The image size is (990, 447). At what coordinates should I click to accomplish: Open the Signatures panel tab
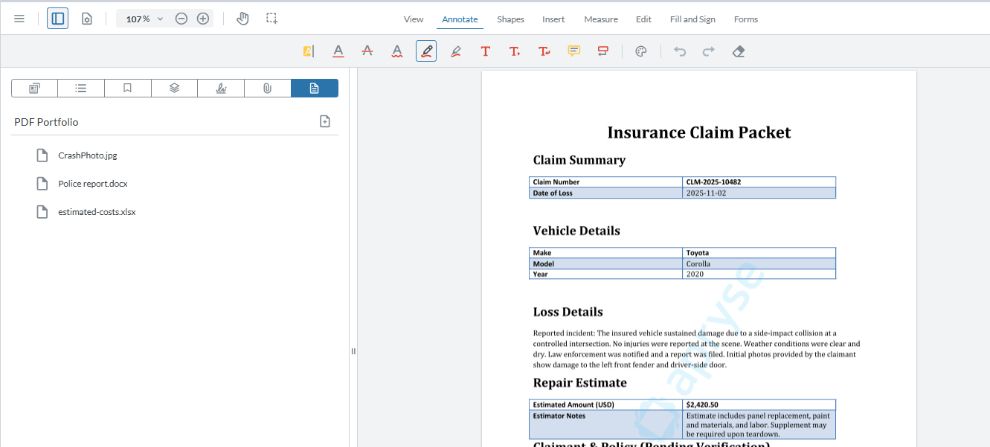[x=221, y=88]
